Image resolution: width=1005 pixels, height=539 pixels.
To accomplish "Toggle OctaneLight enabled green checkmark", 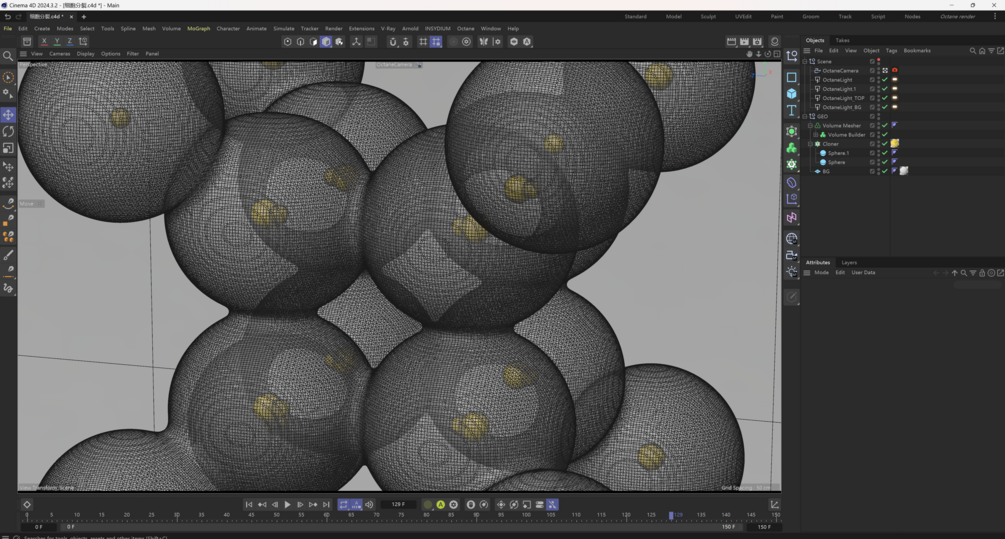I will (x=885, y=80).
